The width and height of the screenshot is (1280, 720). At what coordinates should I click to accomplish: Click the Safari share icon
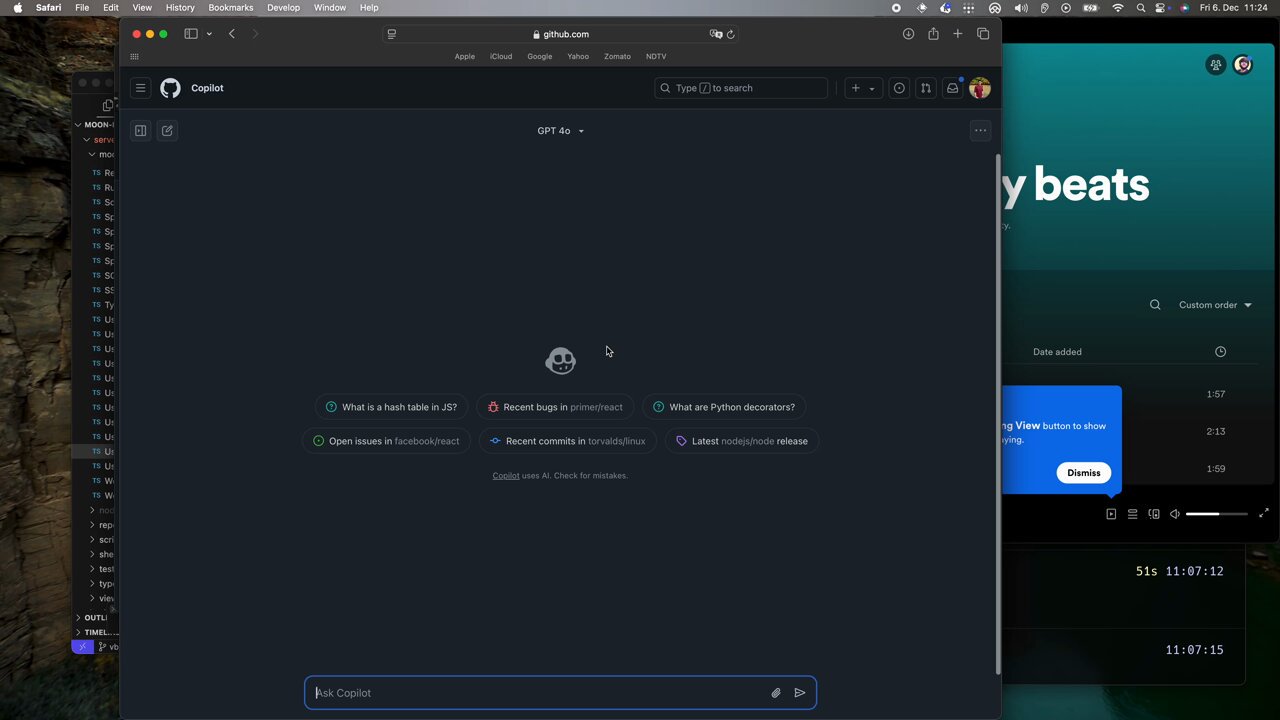pyautogui.click(x=933, y=34)
